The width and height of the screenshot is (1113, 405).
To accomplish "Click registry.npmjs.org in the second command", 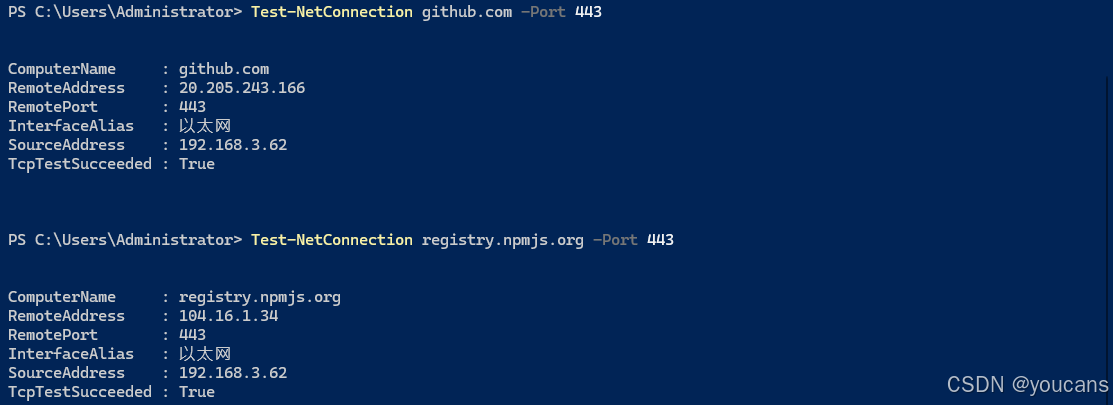I will (503, 240).
